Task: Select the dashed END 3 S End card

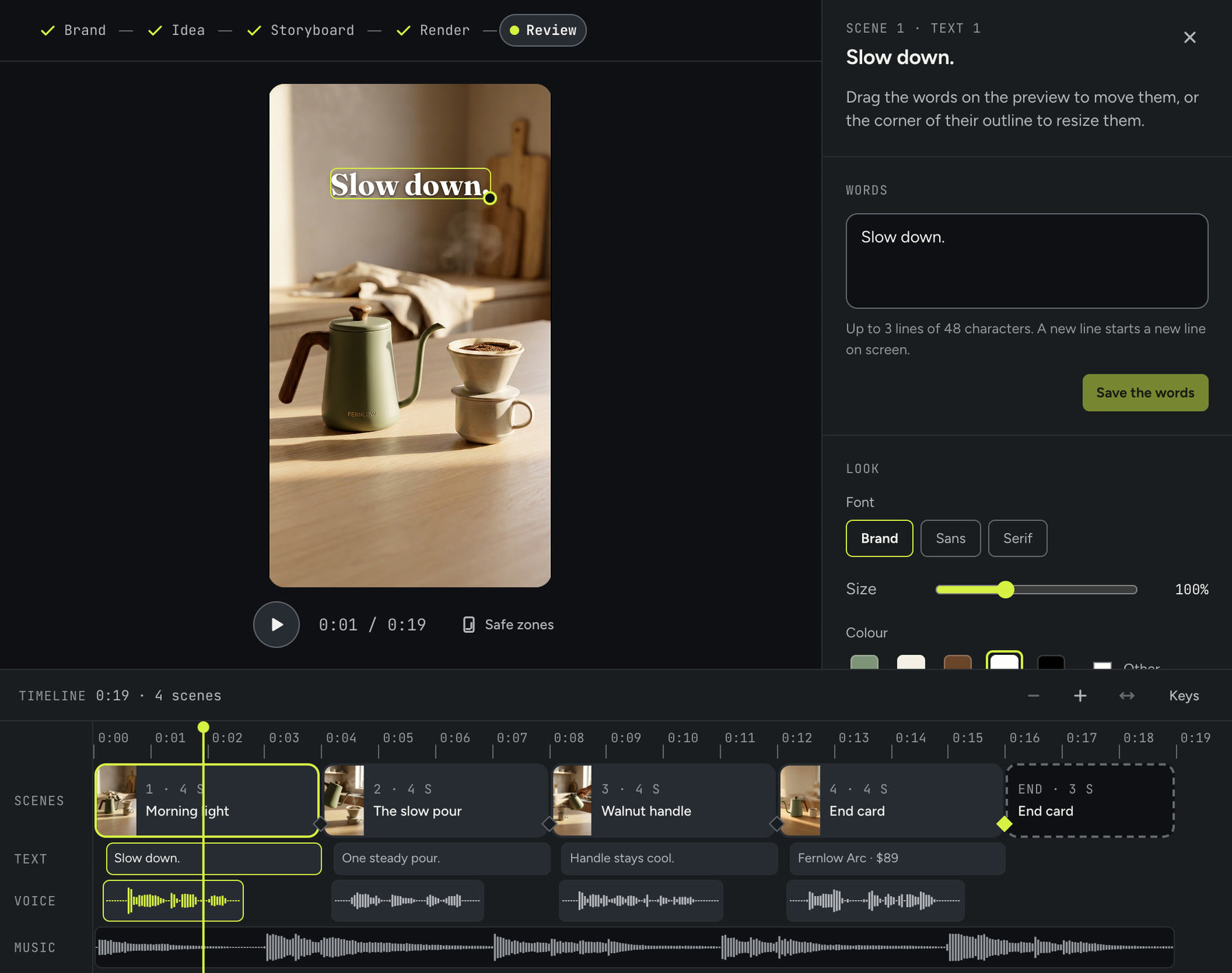Action: (1090, 800)
